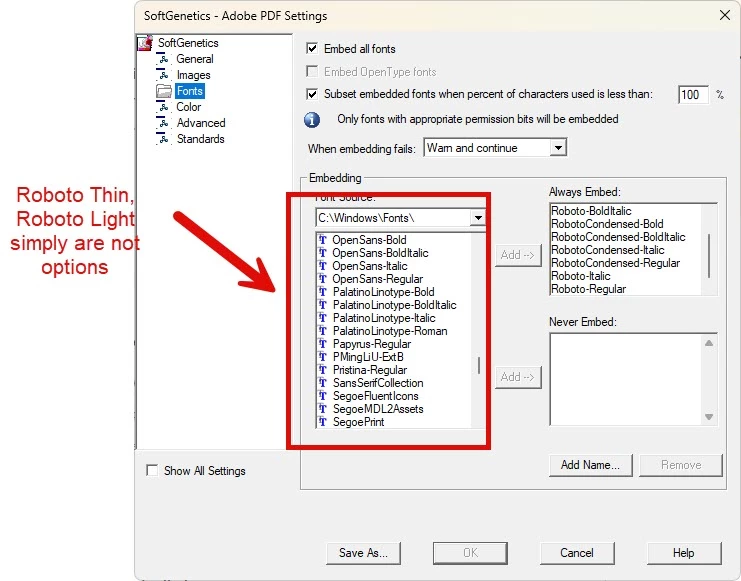Click the Cancel button

pos(577,553)
